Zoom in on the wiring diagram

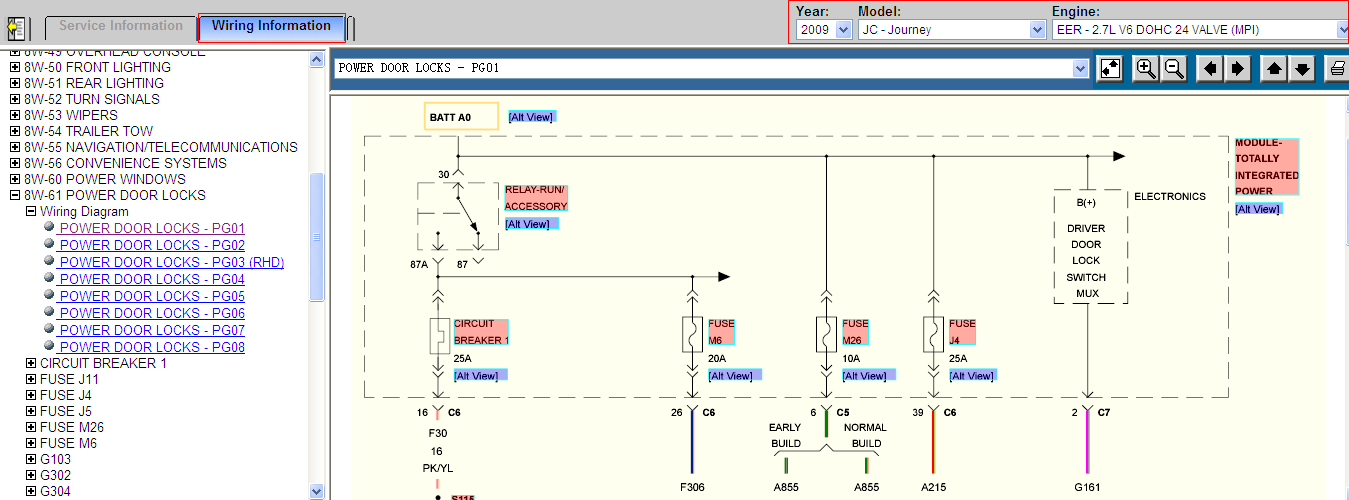(x=1146, y=69)
